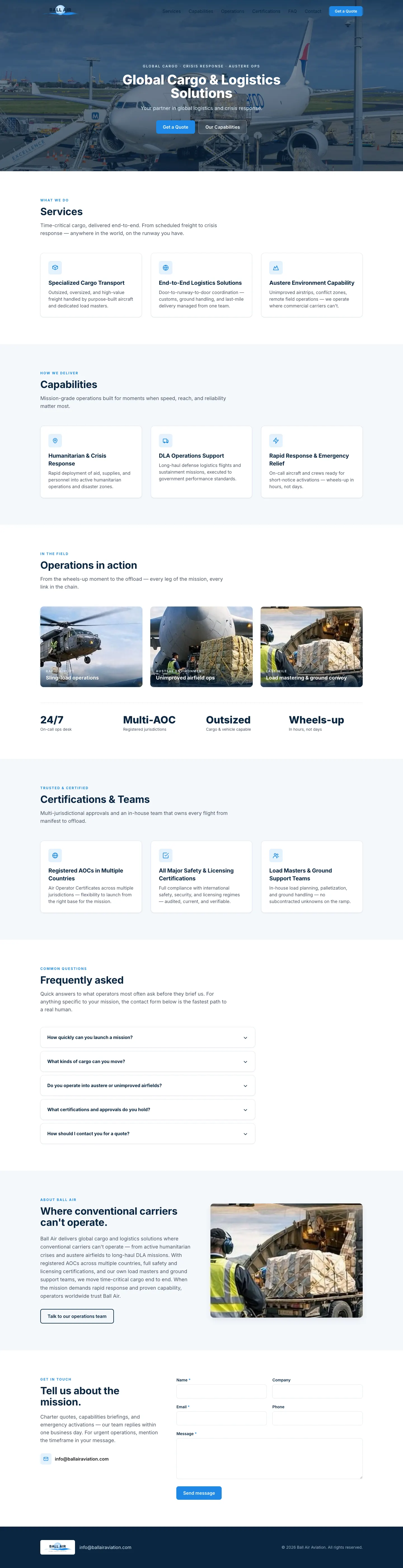This screenshot has width=403, height=1568.
Task: Click the hero Get a Quote button
Action: [x=175, y=127]
